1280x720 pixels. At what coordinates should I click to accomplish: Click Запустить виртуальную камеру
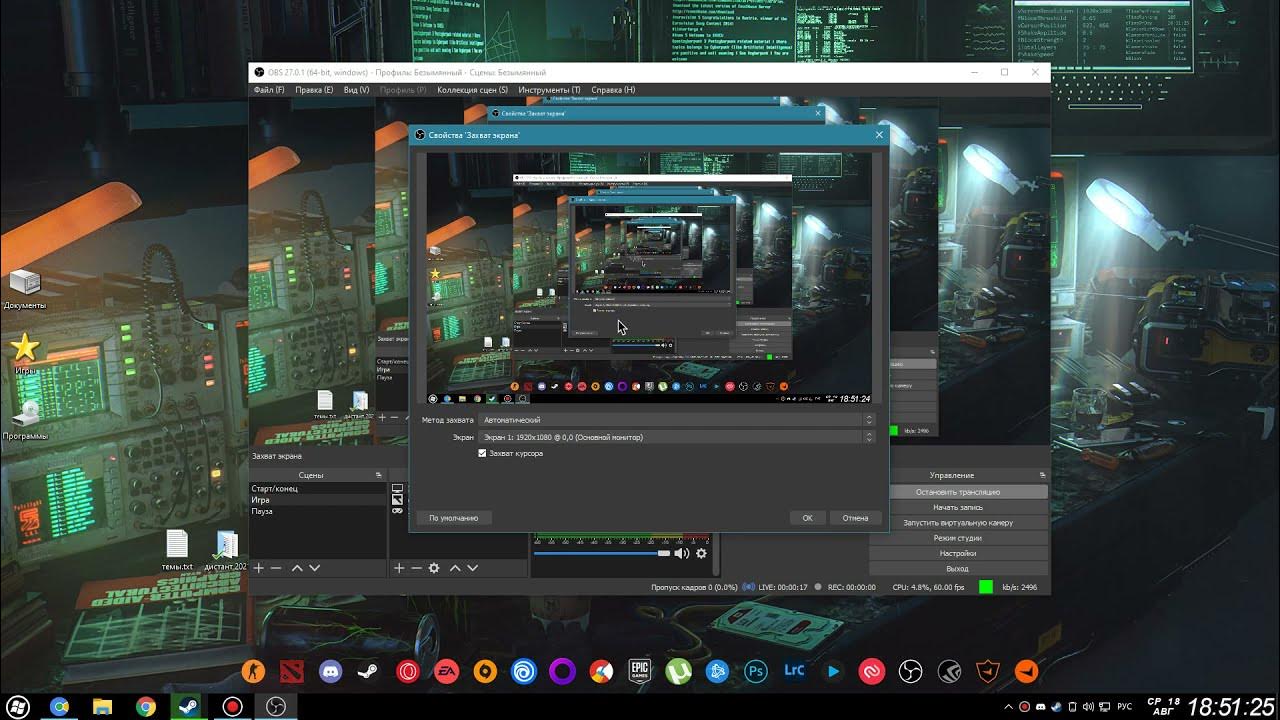coord(958,523)
